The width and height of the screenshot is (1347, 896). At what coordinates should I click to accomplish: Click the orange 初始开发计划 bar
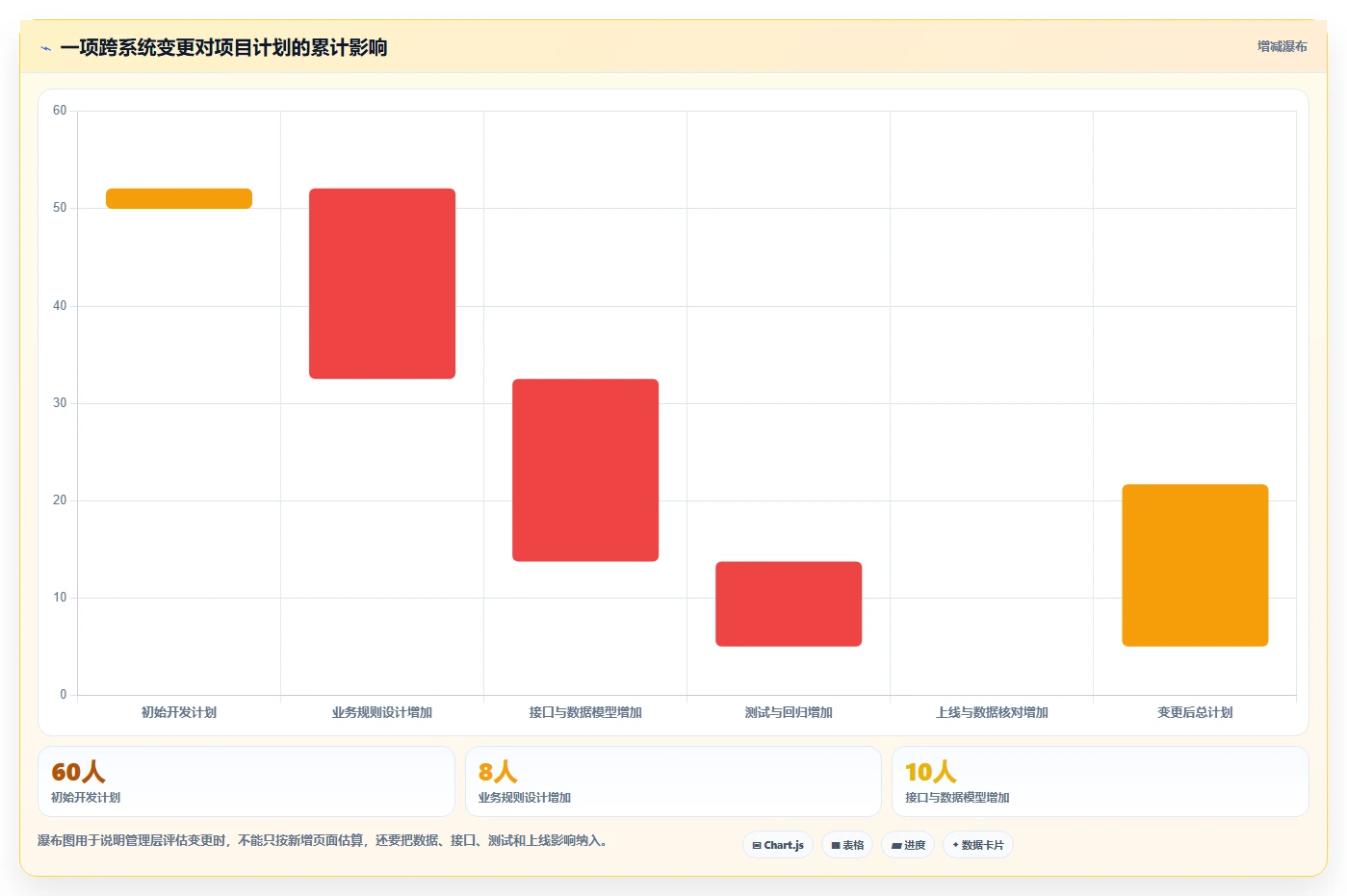coord(179,198)
